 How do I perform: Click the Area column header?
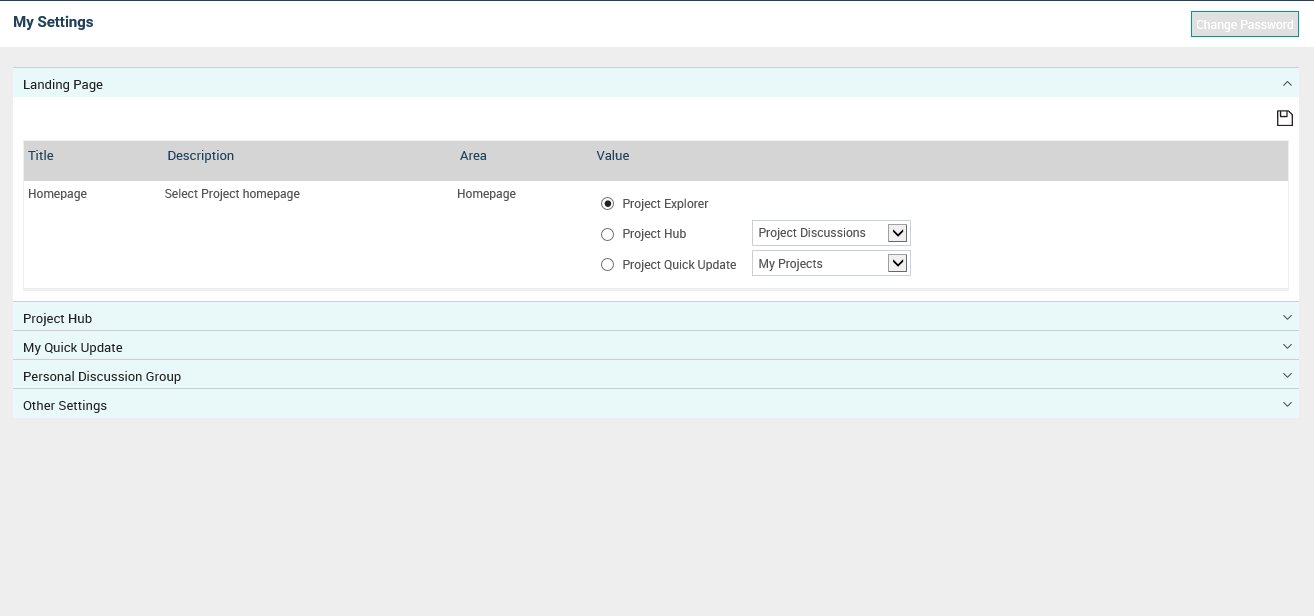pyautogui.click(x=473, y=156)
